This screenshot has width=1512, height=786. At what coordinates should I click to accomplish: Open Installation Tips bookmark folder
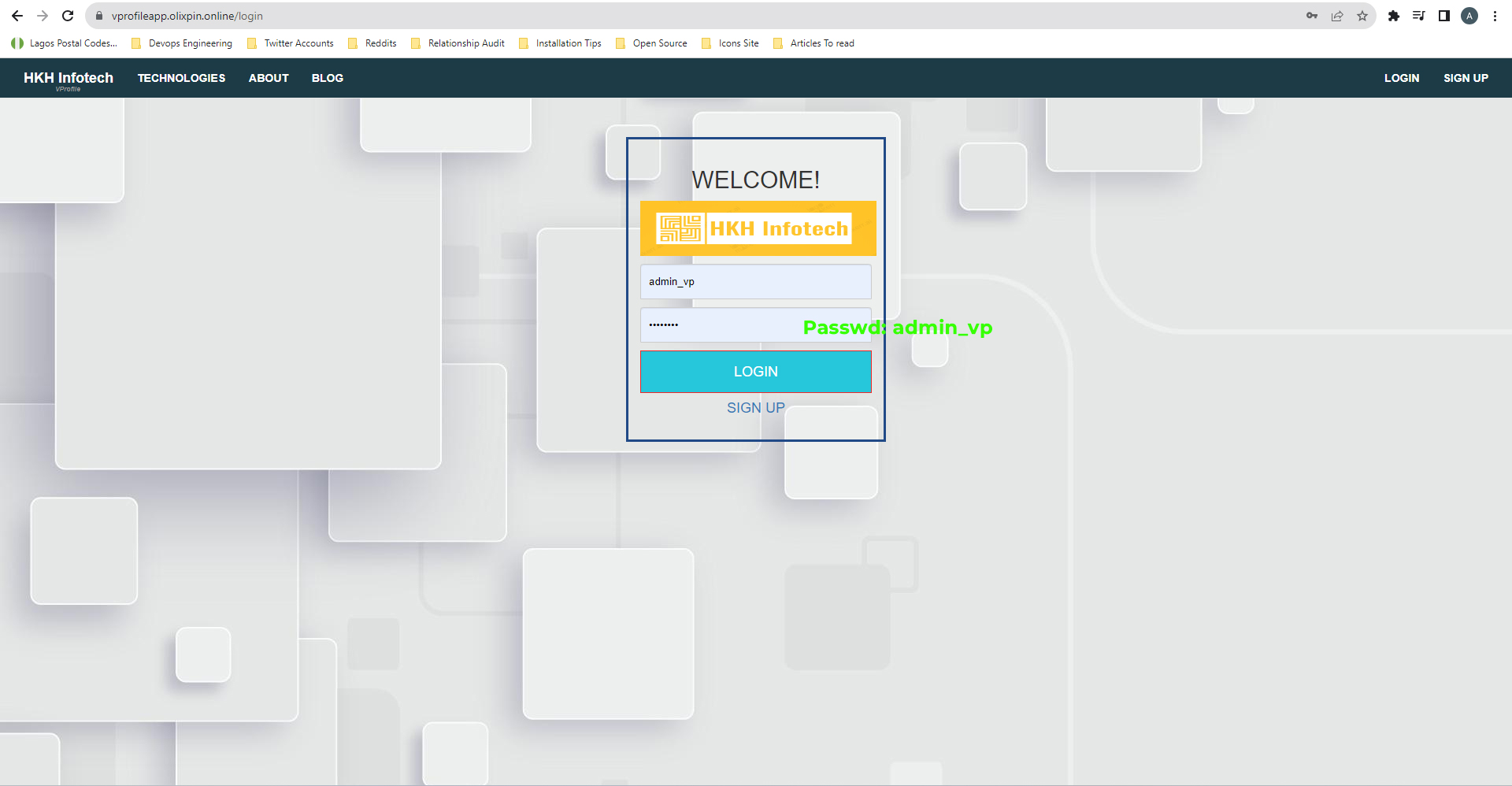coord(560,43)
